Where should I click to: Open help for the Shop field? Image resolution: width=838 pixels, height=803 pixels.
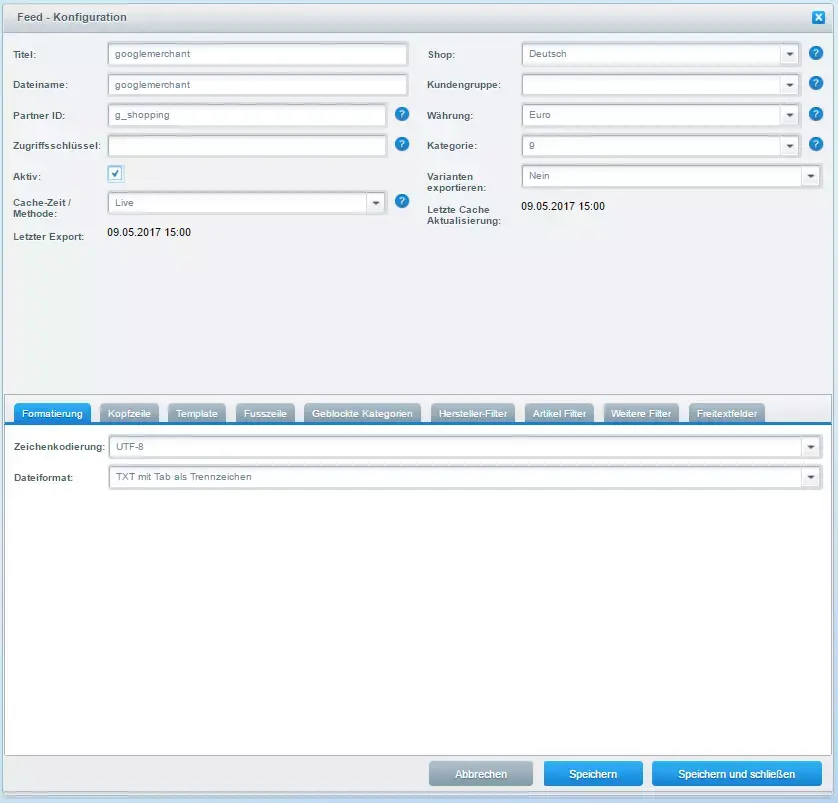coord(816,53)
